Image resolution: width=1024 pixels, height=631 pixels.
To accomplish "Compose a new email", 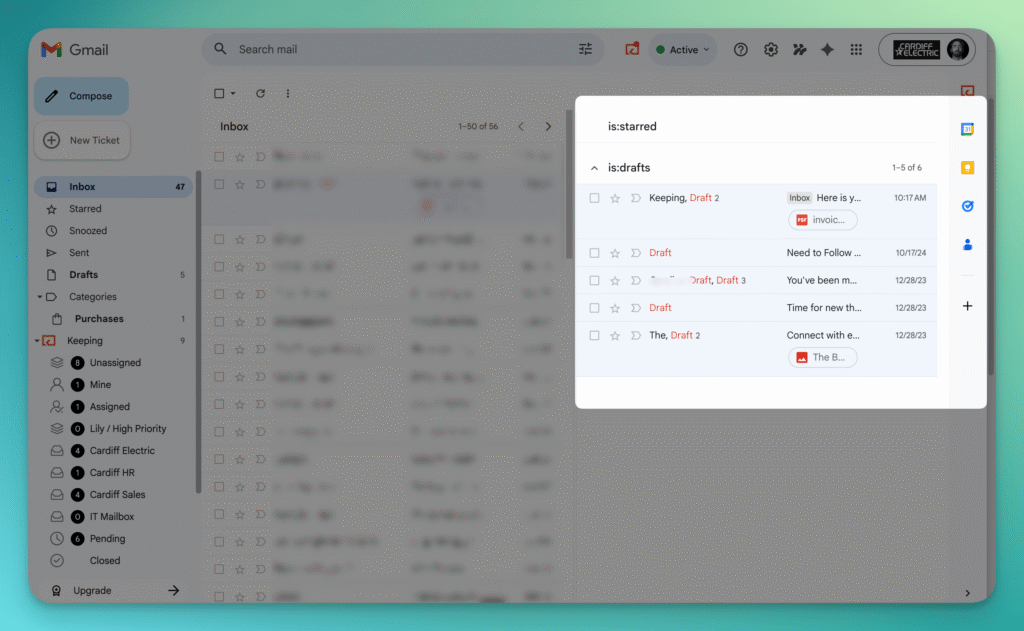I will [81, 96].
